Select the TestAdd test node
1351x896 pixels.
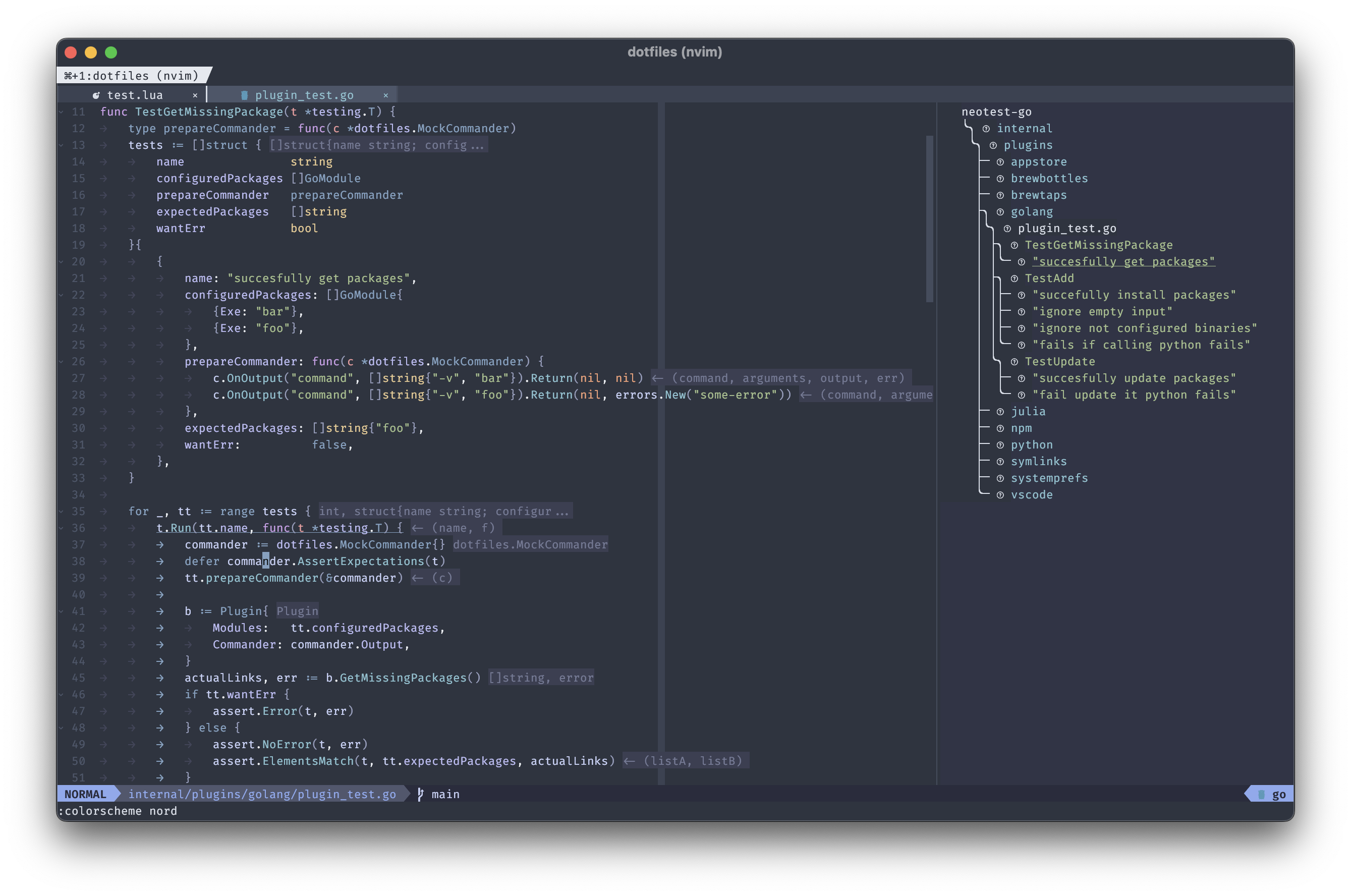(1049, 278)
